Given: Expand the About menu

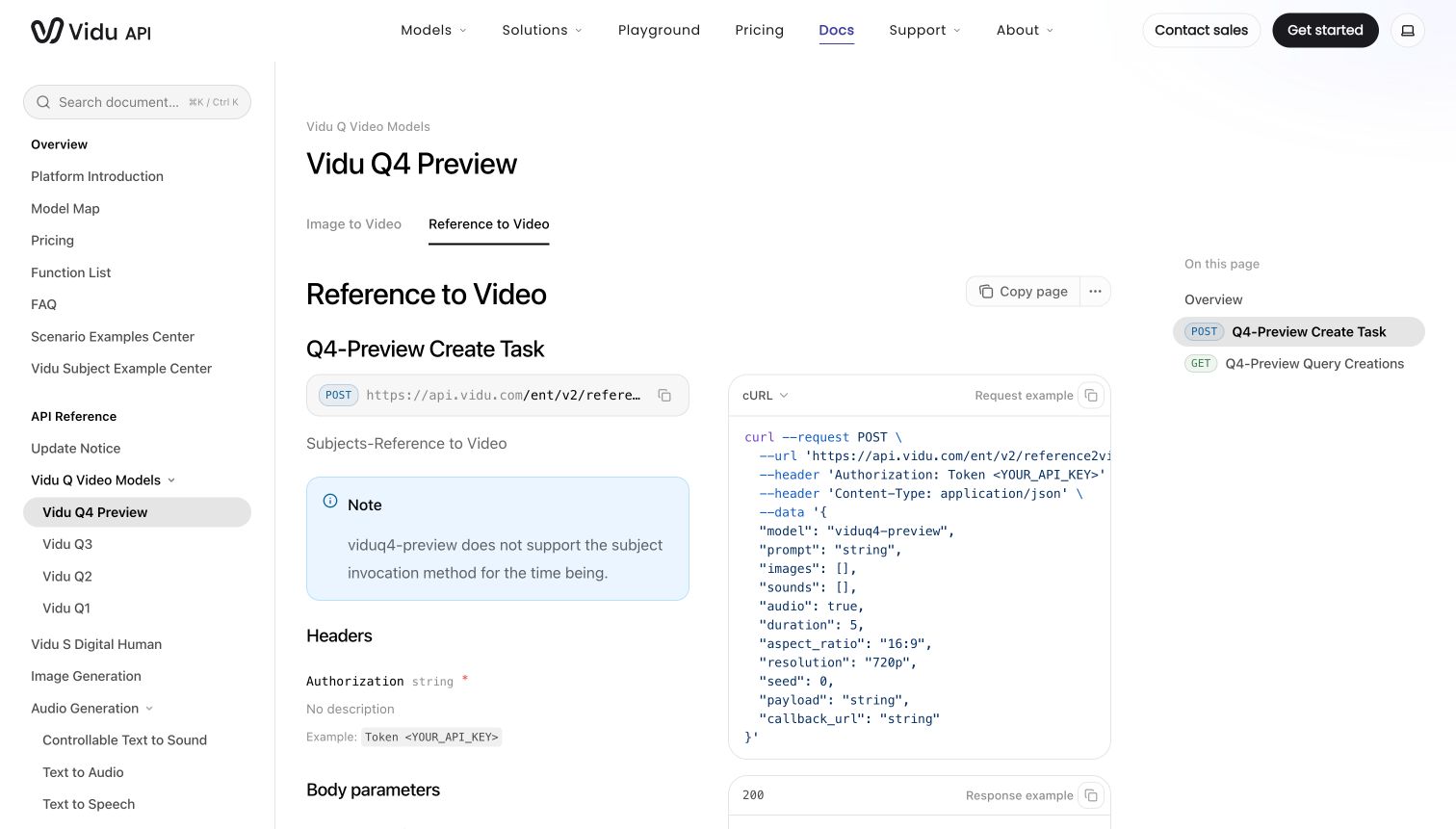Looking at the screenshot, I should click(1025, 31).
